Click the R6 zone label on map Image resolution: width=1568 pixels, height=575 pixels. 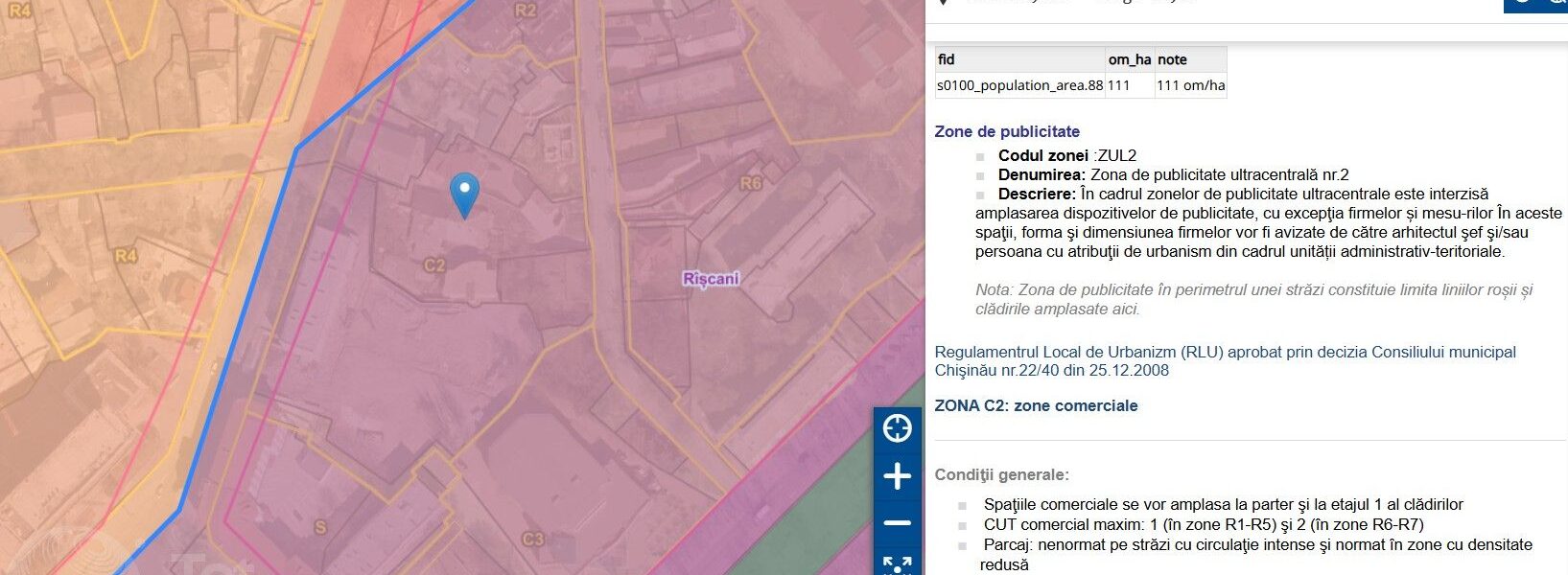click(751, 183)
